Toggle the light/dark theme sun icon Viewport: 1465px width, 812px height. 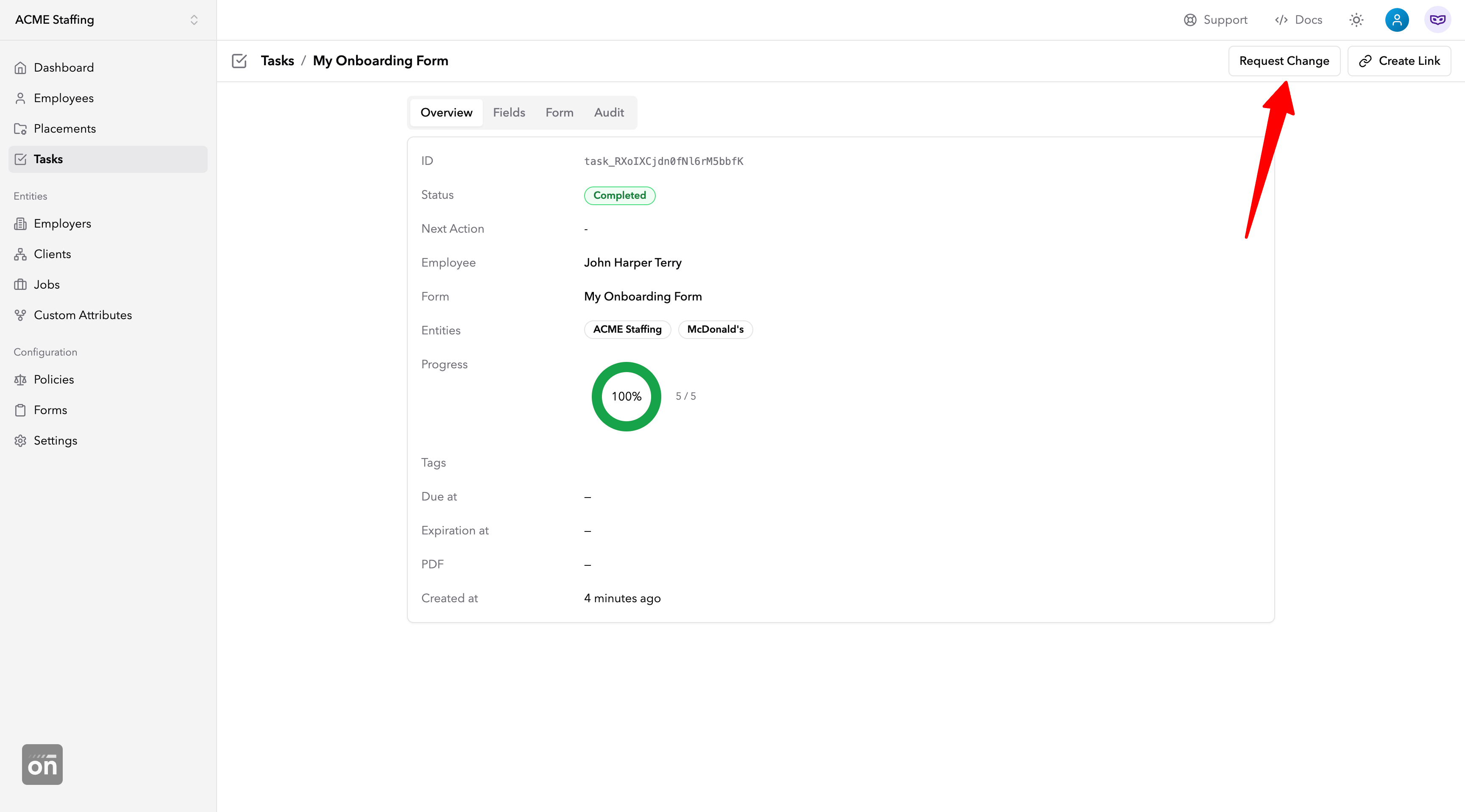[x=1356, y=20]
